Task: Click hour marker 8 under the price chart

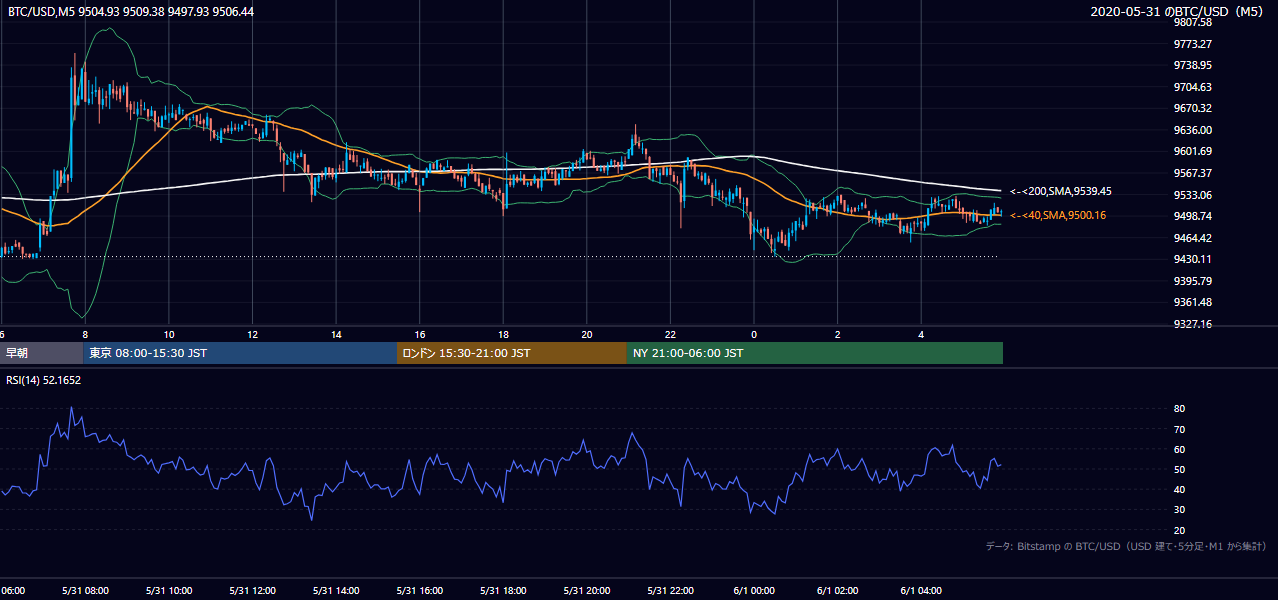Action: coord(85,334)
